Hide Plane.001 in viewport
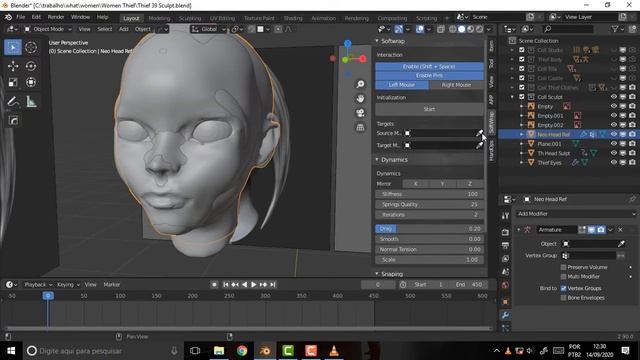640x360 pixels. tap(613, 144)
